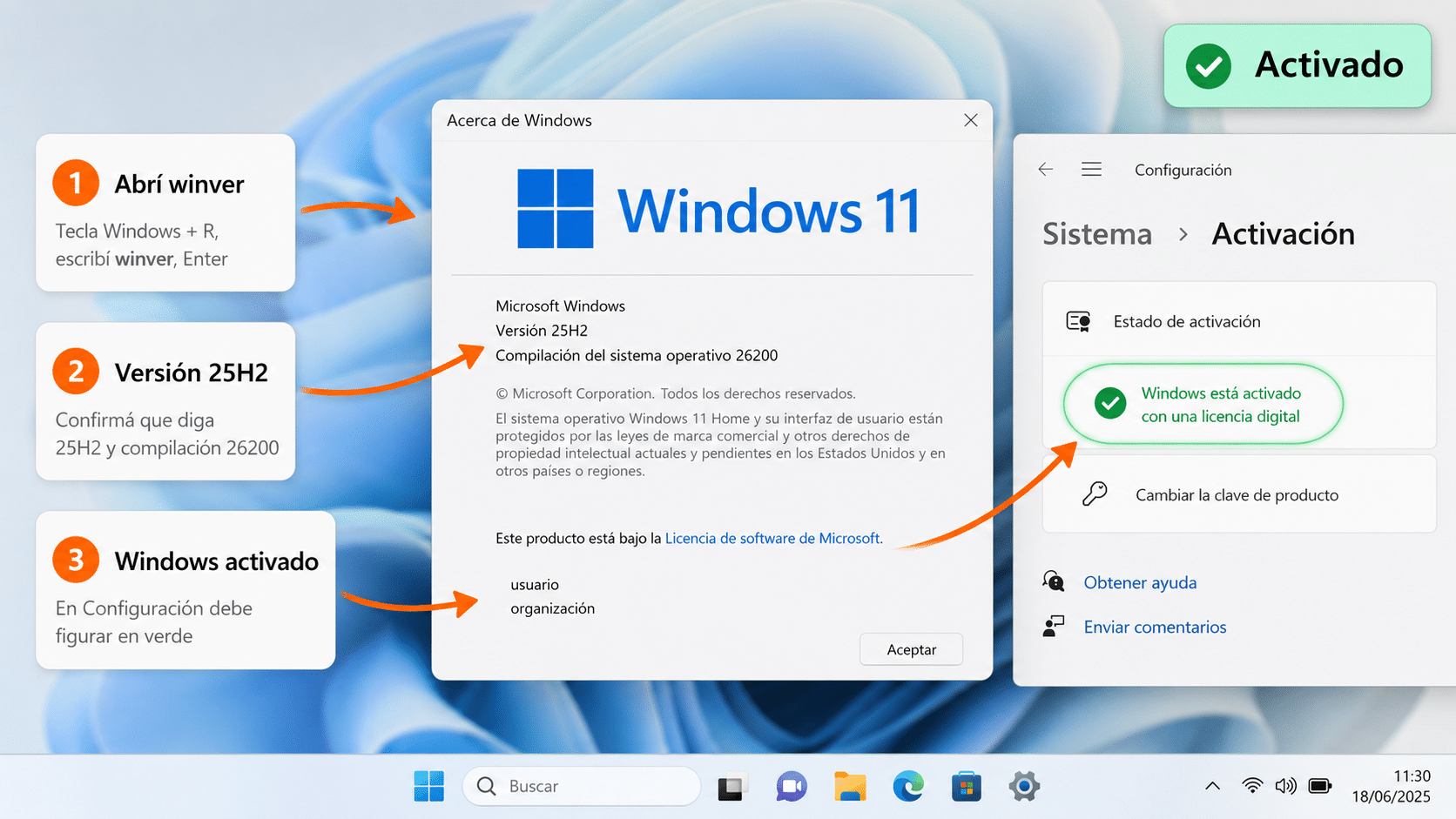Click the Activación heading in Configuración
Viewport: 1456px width, 819px height.
click(1283, 233)
